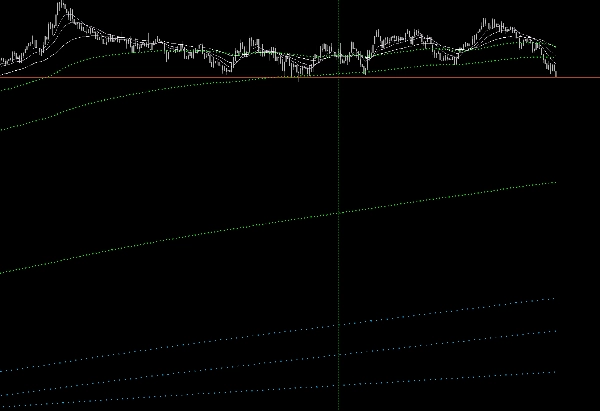Click where the crosshair crosses the red line
This screenshot has width=600, height=411.
coord(339,77)
